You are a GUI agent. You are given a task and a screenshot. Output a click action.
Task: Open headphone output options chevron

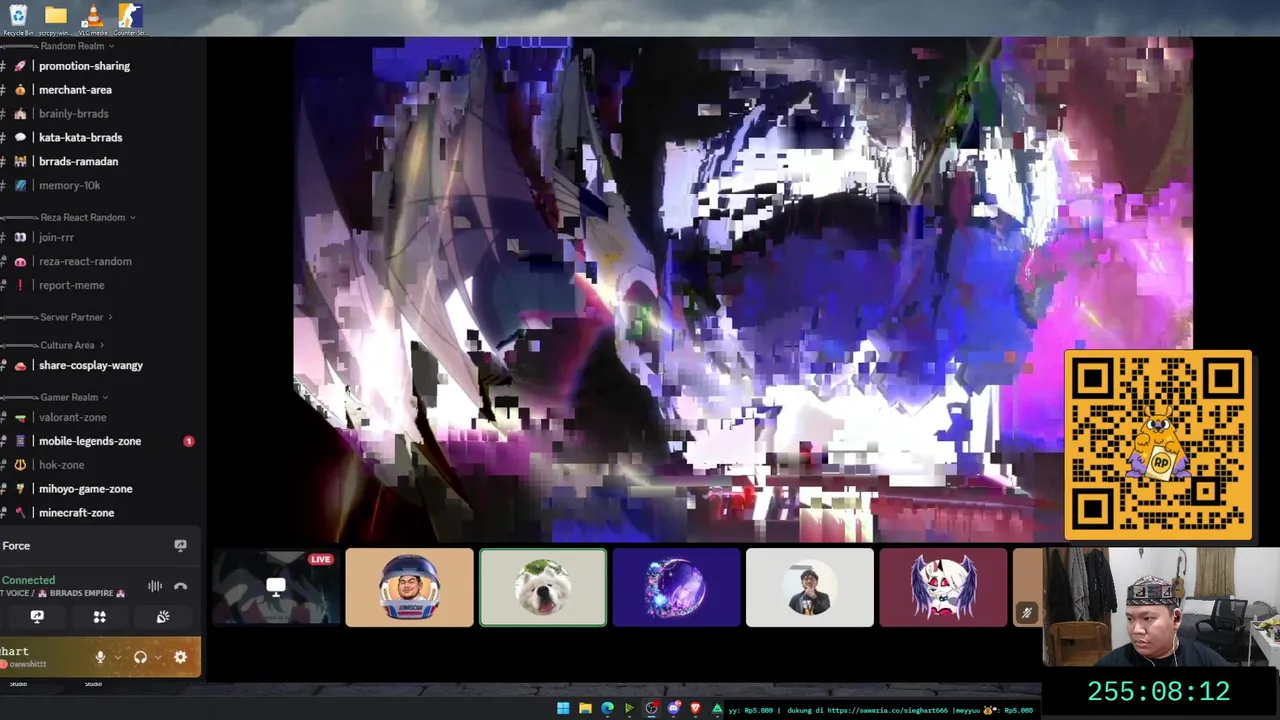coord(157,657)
